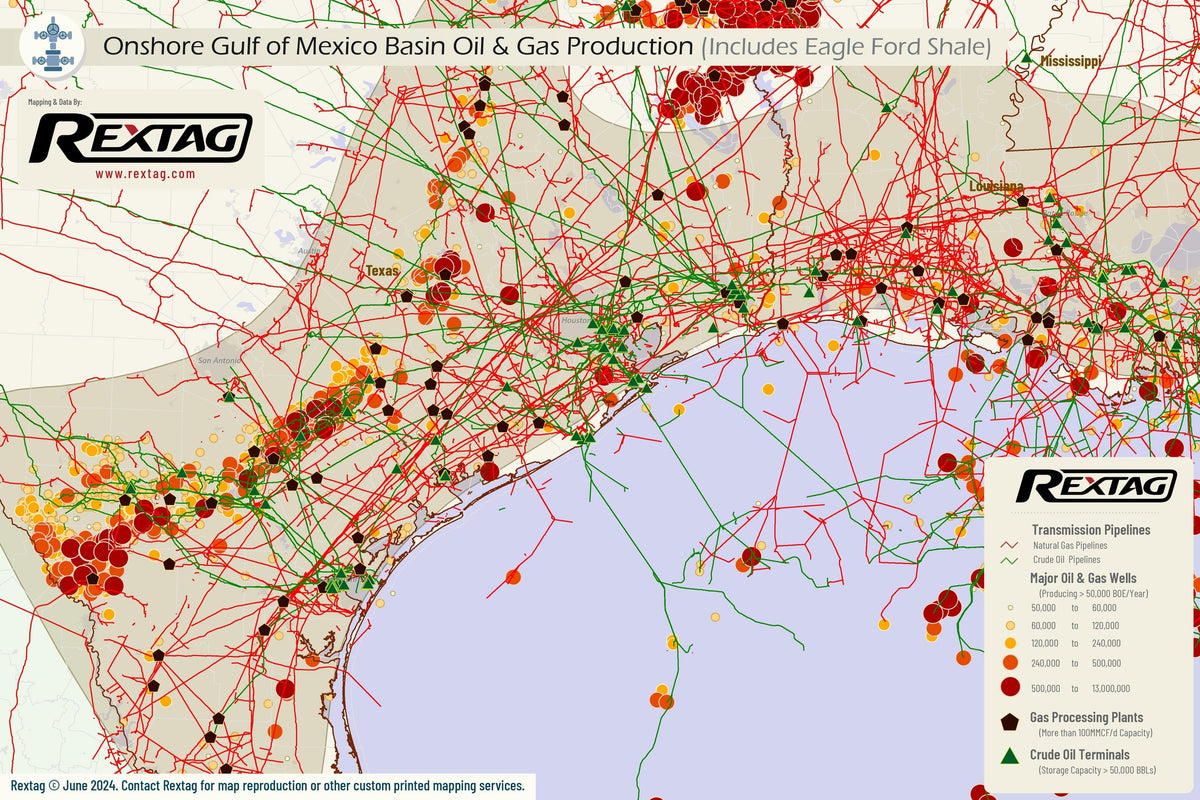Click the '(Storage Capacity > 50,000 BBLs)' note
This screenshot has width=1200, height=800.
1097,771
